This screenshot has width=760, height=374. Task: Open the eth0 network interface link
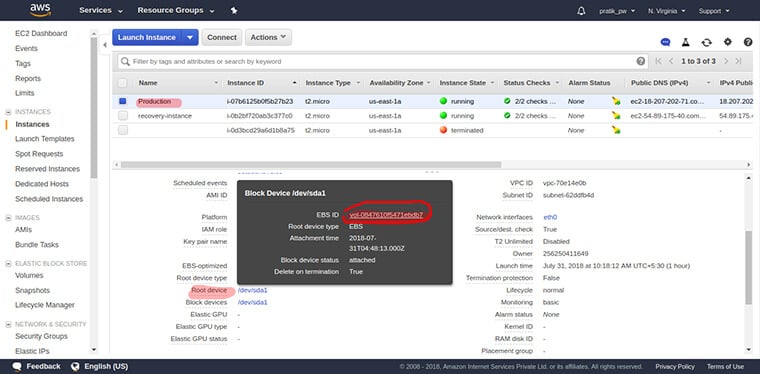click(550, 217)
